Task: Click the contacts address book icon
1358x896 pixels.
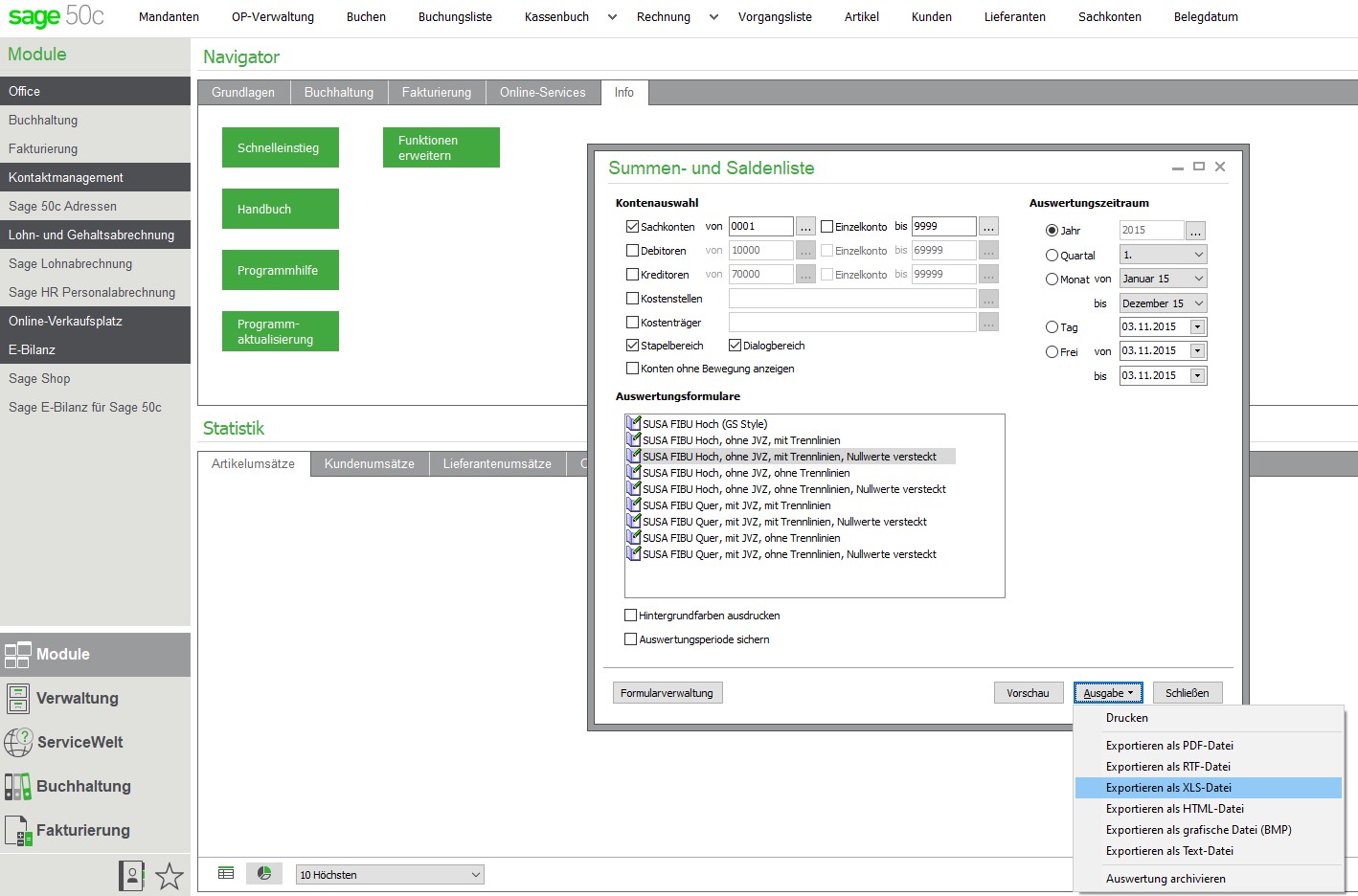Action: click(131, 875)
